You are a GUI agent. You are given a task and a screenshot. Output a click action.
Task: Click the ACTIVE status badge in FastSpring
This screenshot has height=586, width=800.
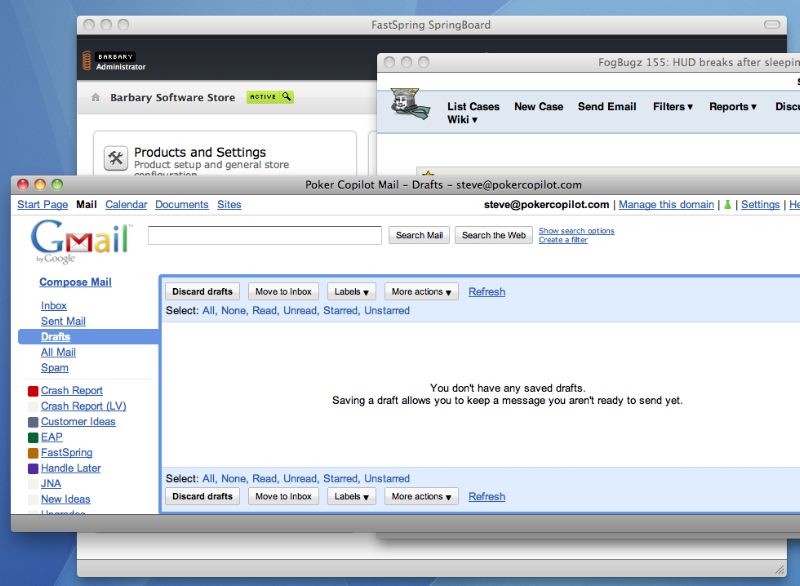pos(270,96)
